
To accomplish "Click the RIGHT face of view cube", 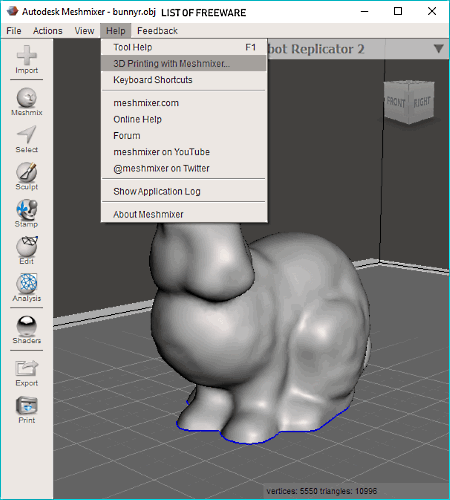I will 422,102.
